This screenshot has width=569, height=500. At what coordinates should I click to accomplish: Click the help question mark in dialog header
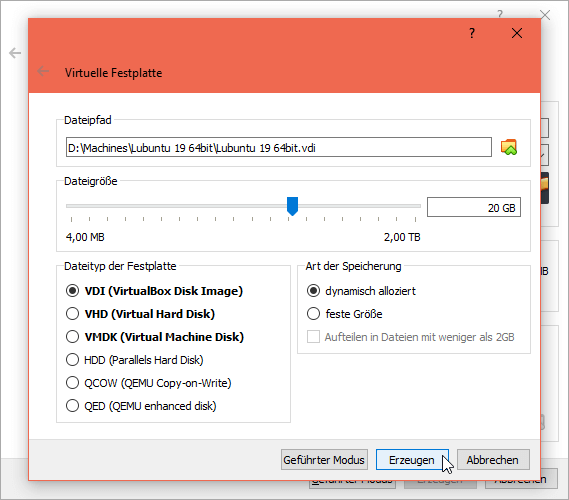[472, 33]
